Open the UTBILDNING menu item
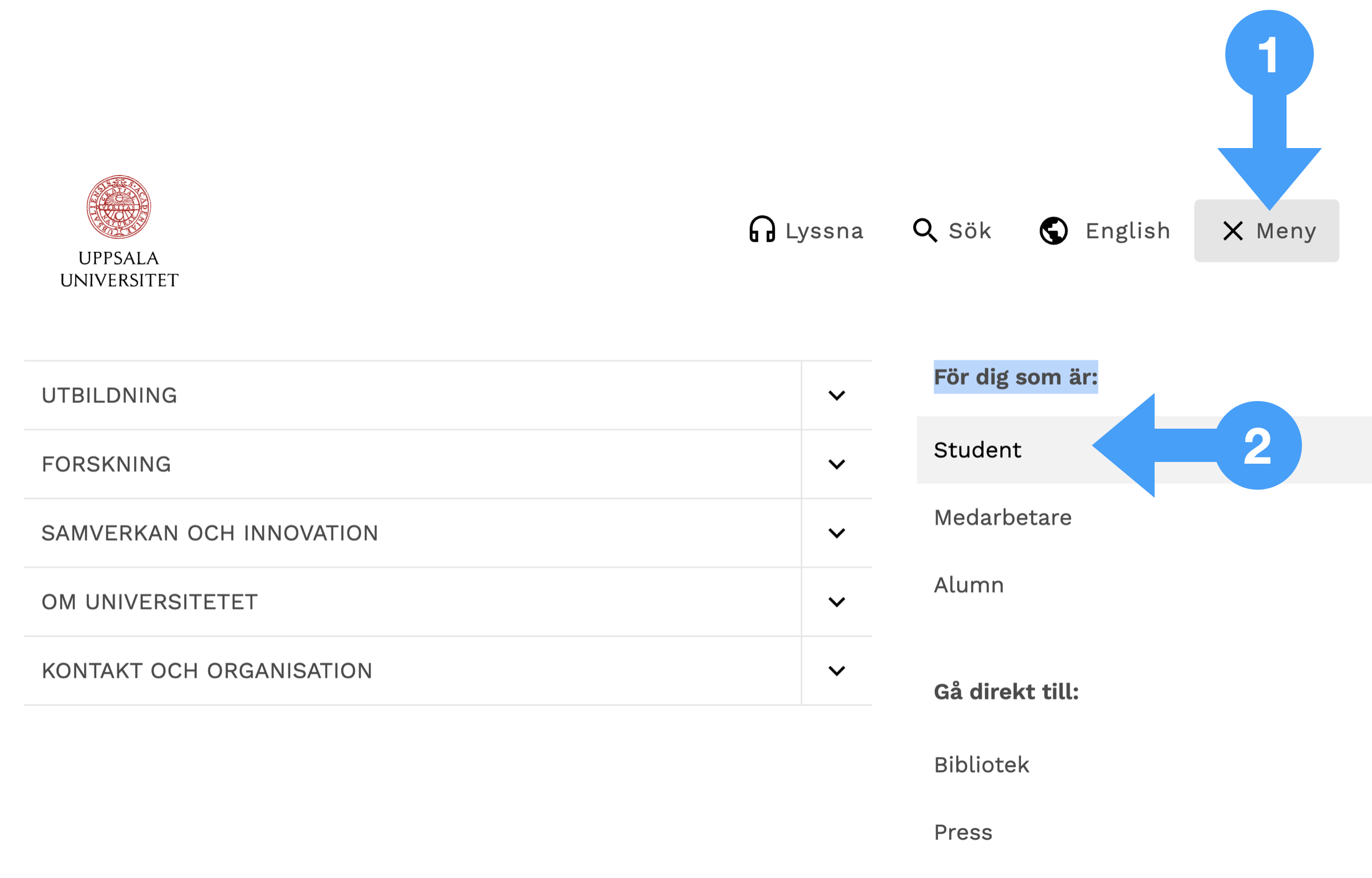Image resolution: width=1372 pixels, height=878 pixels. pyautogui.click(x=412, y=395)
